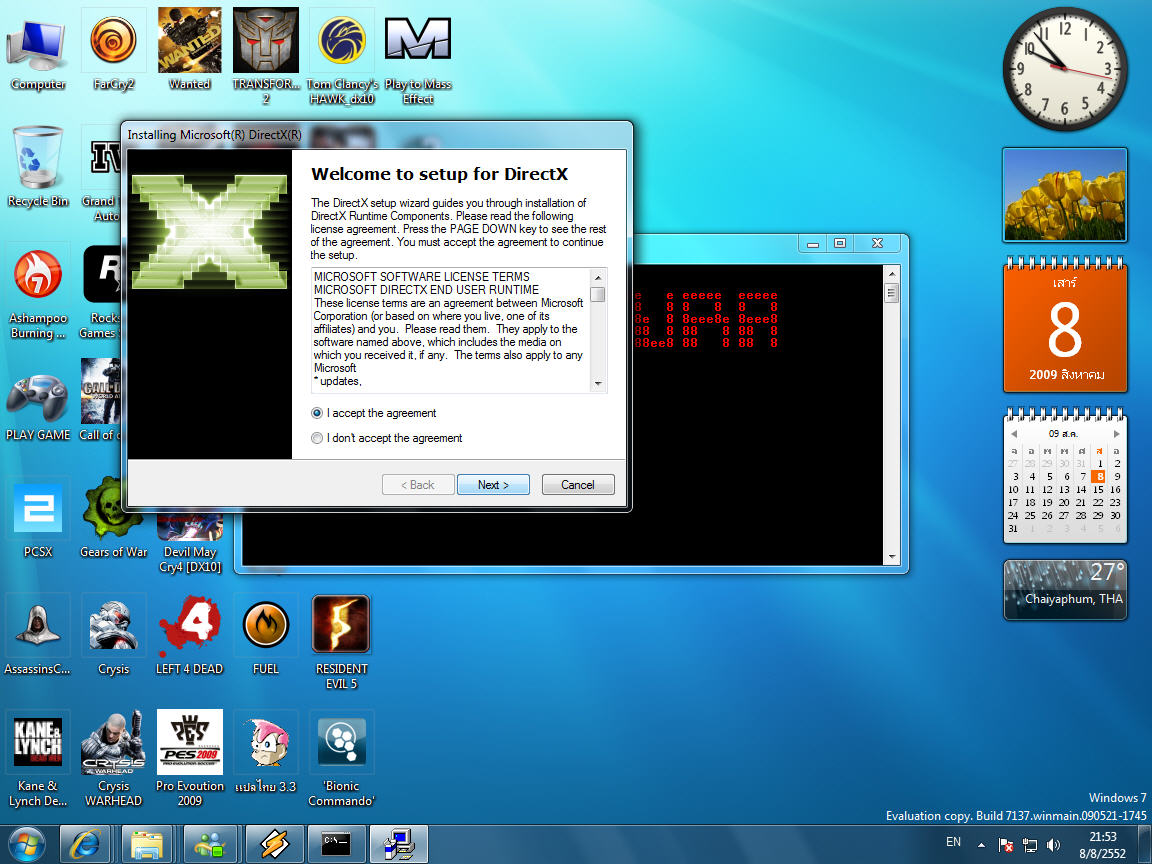The width and height of the screenshot is (1152, 864).
Task: Click the Next button in DirectX setup
Action: click(493, 485)
